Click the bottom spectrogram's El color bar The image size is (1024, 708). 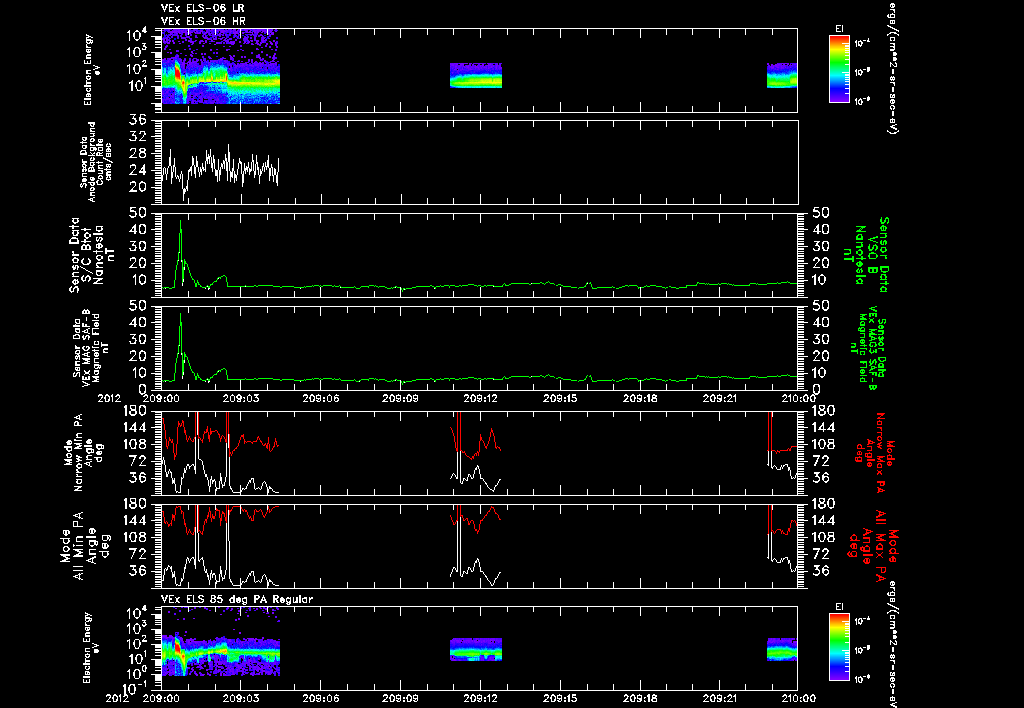(x=839, y=647)
